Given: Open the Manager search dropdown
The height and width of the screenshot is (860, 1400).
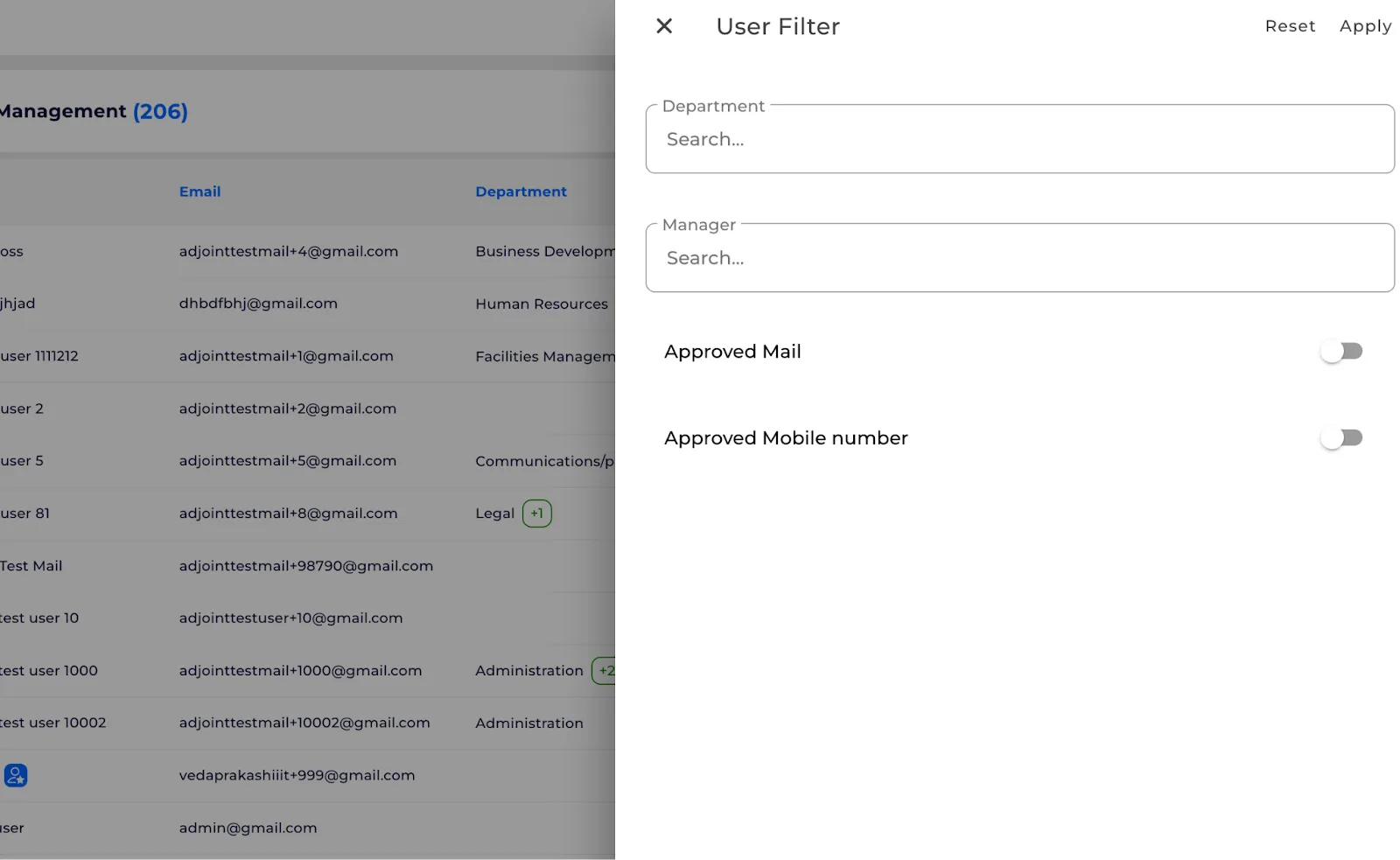Looking at the screenshot, I should (1019, 258).
